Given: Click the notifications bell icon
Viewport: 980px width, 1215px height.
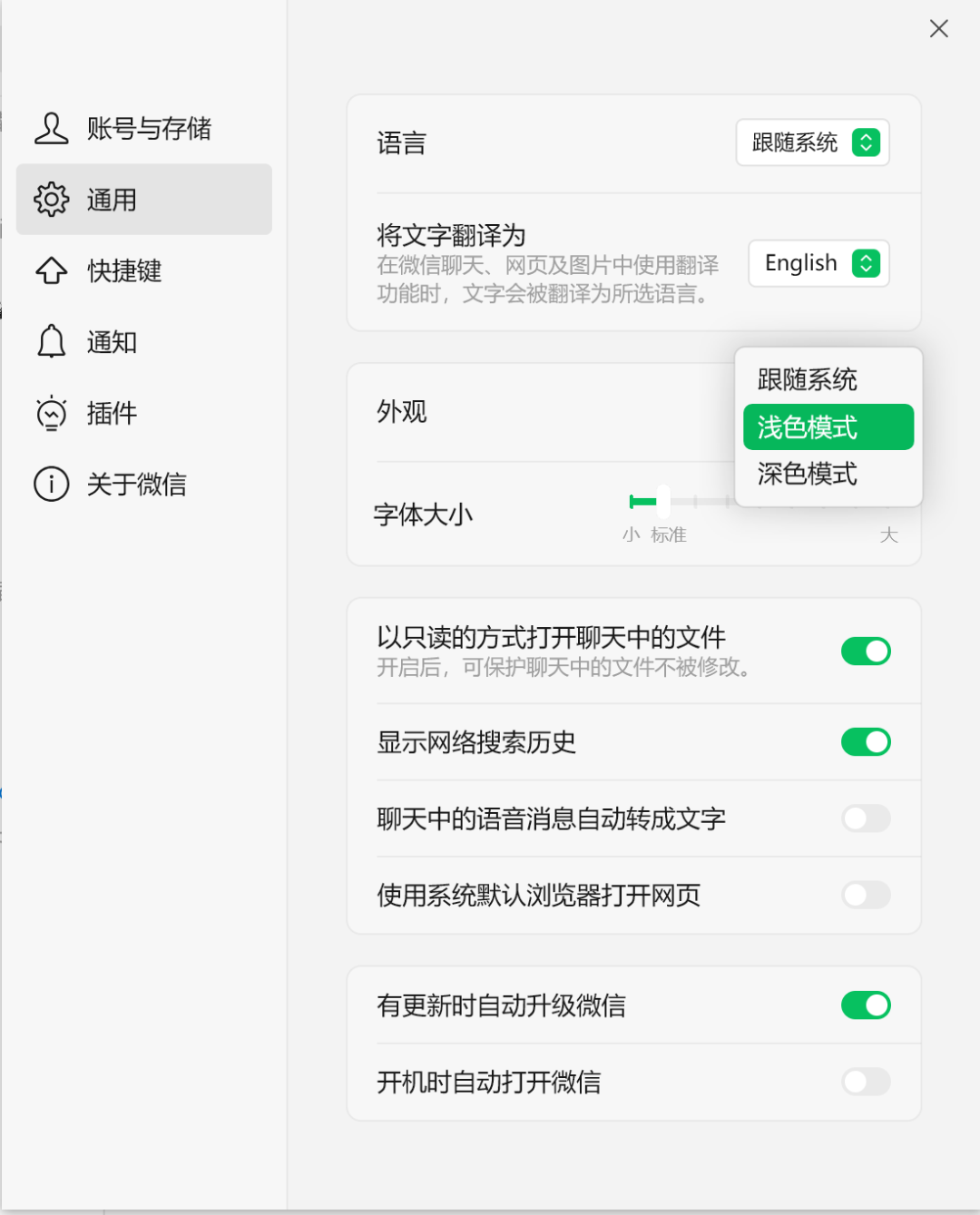Looking at the screenshot, I should (x=52, y=342).
